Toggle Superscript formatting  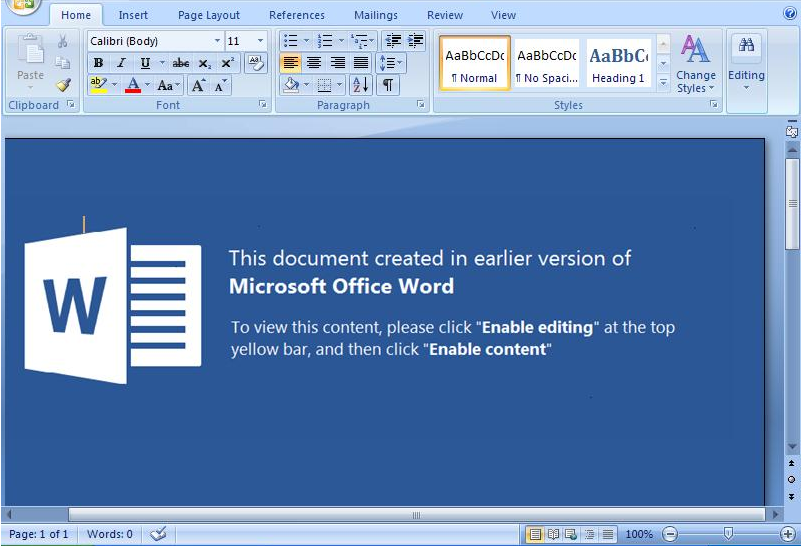pyautogui.click(x=227, y=63)
